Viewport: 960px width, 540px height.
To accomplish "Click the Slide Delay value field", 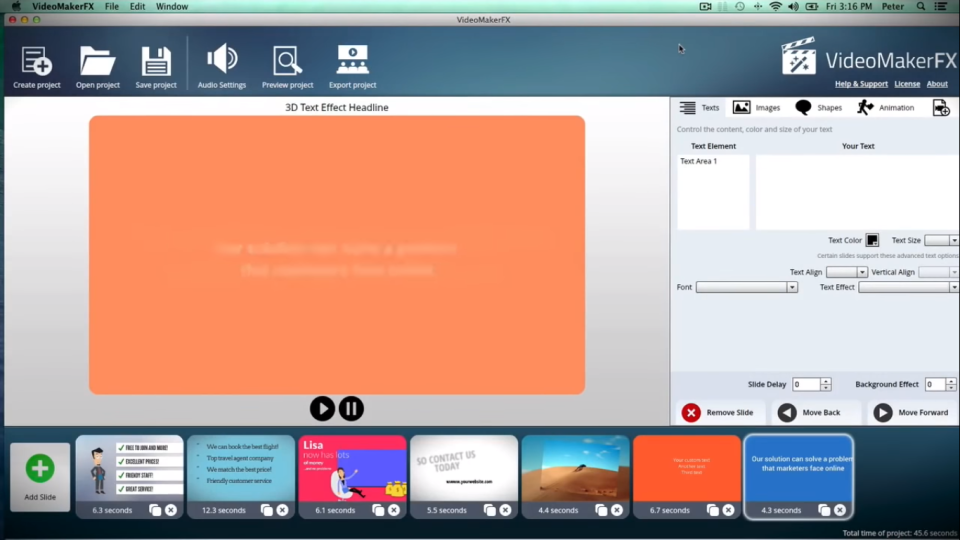I will pyautogui.click(x=806, y=384).
